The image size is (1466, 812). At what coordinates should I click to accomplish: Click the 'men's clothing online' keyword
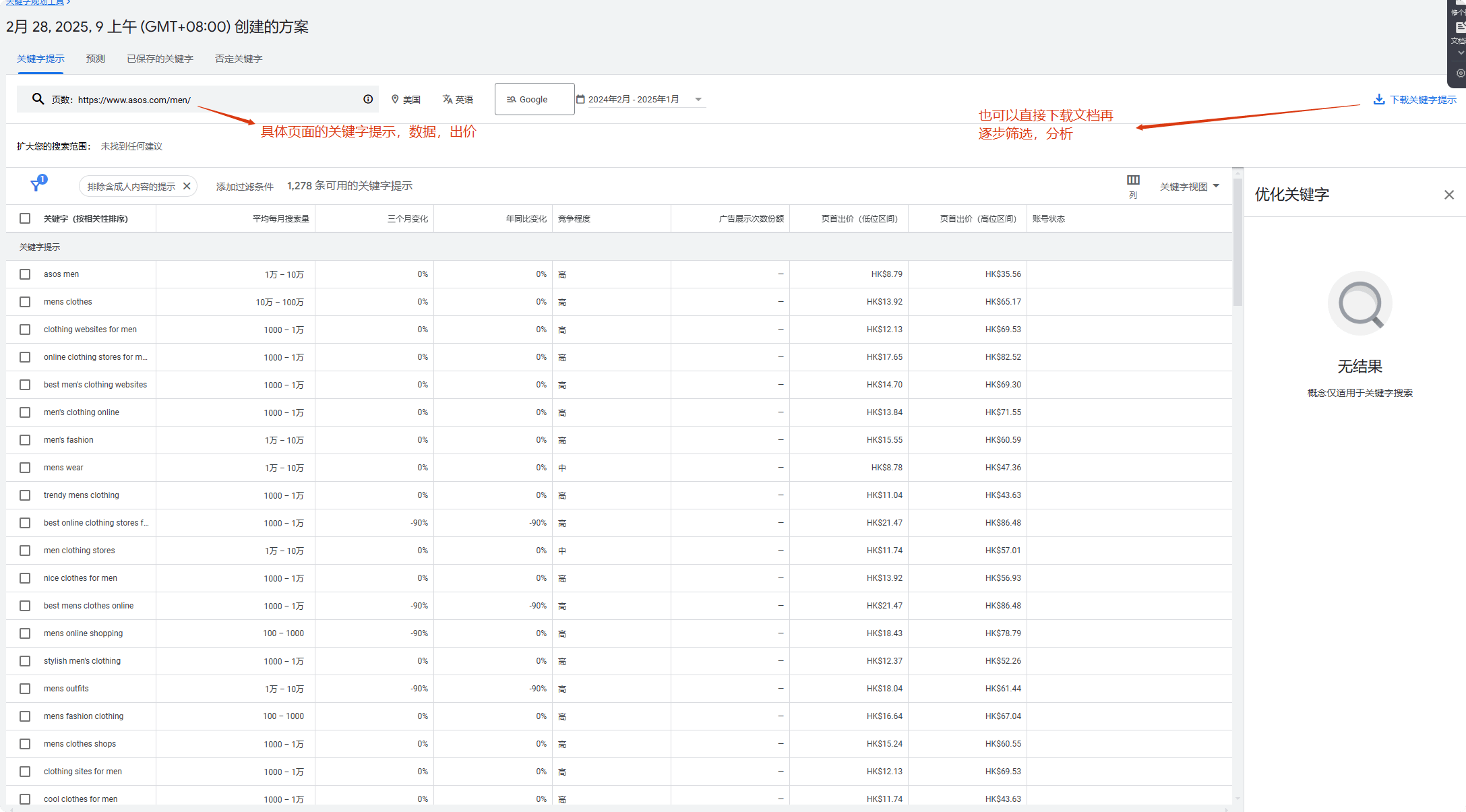coord(82,412)
